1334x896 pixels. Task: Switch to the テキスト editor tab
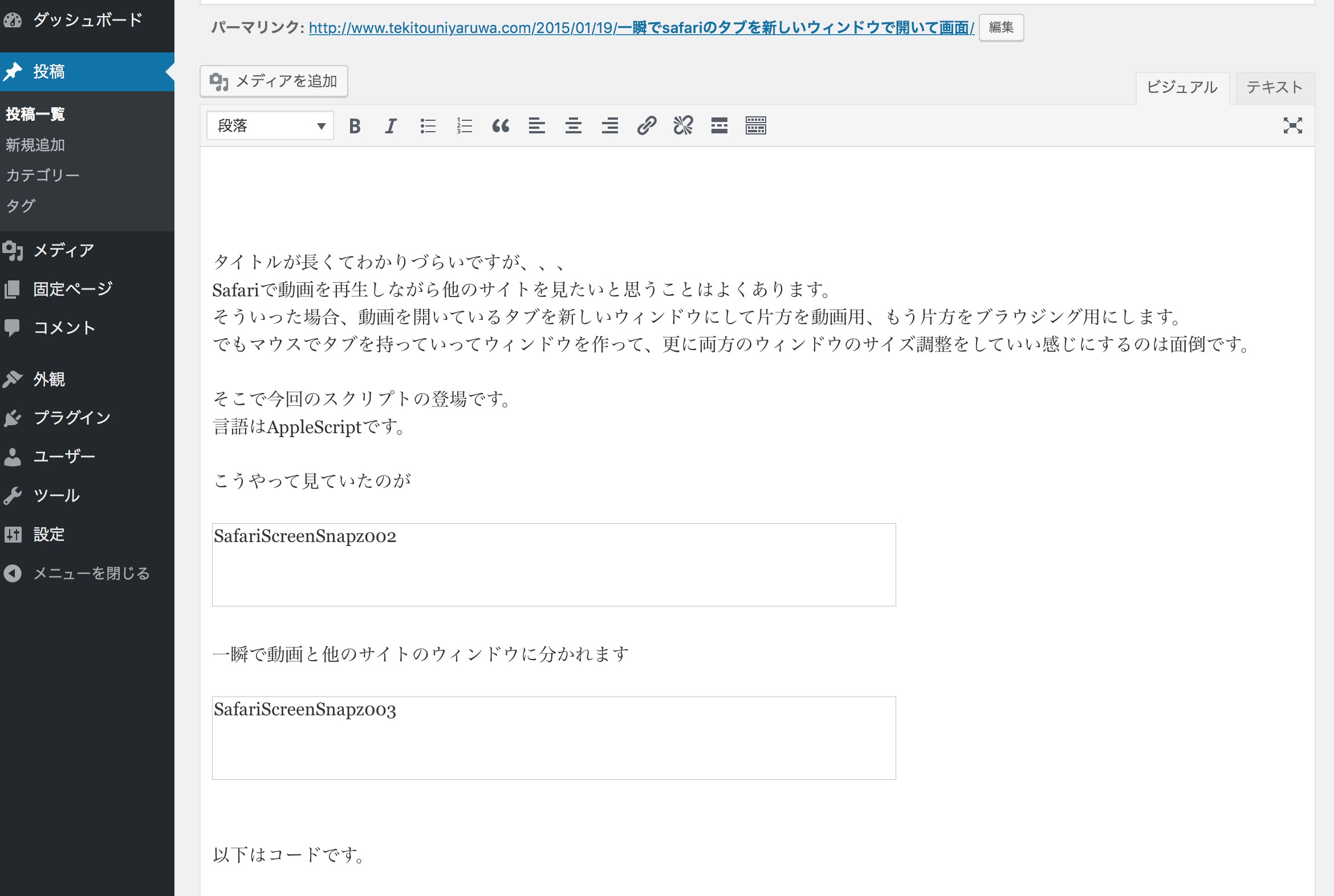tap(1275, 87)
